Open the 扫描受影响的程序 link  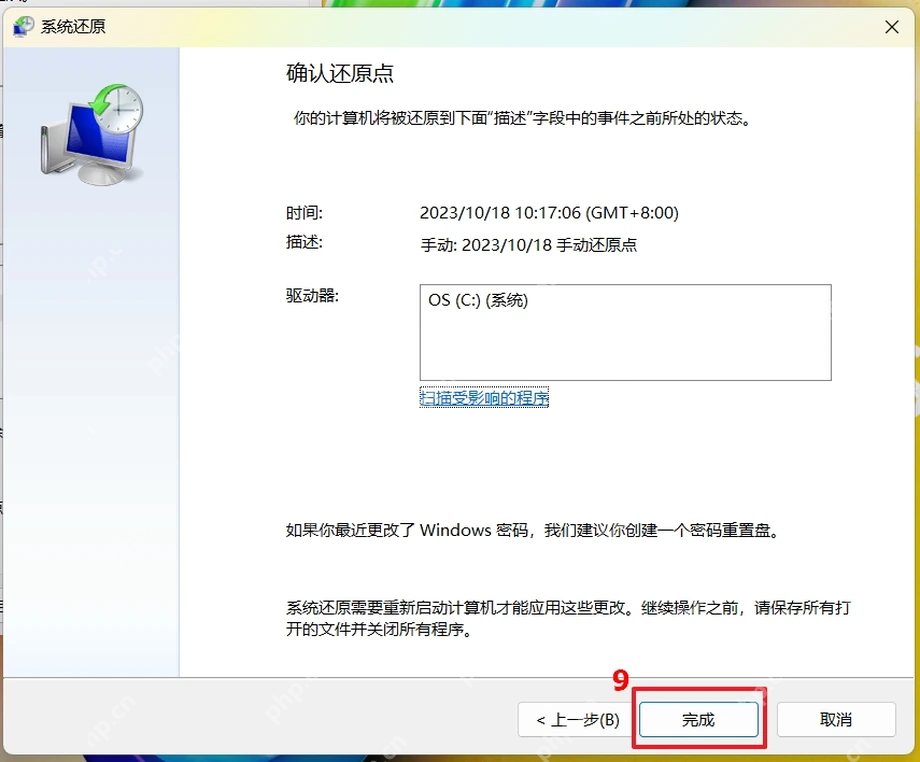pyautogui.click(x=484, y=398)
